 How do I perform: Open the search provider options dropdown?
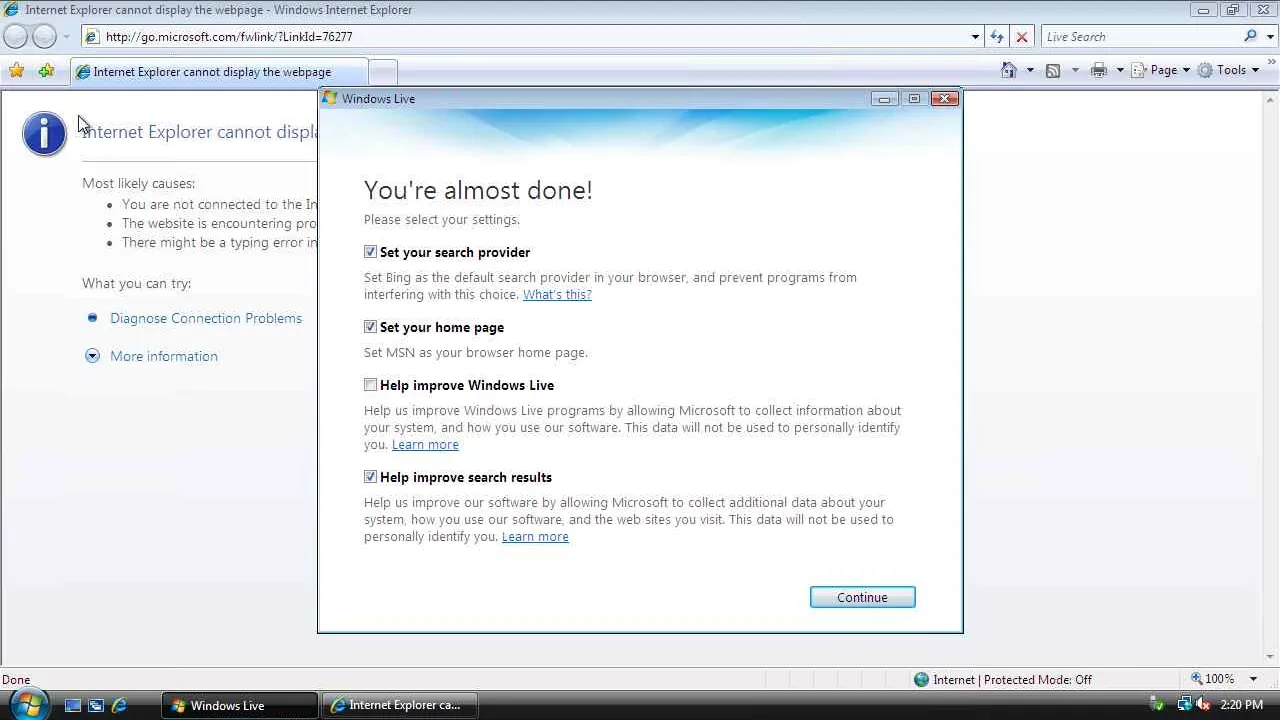tap(1269, 37)
